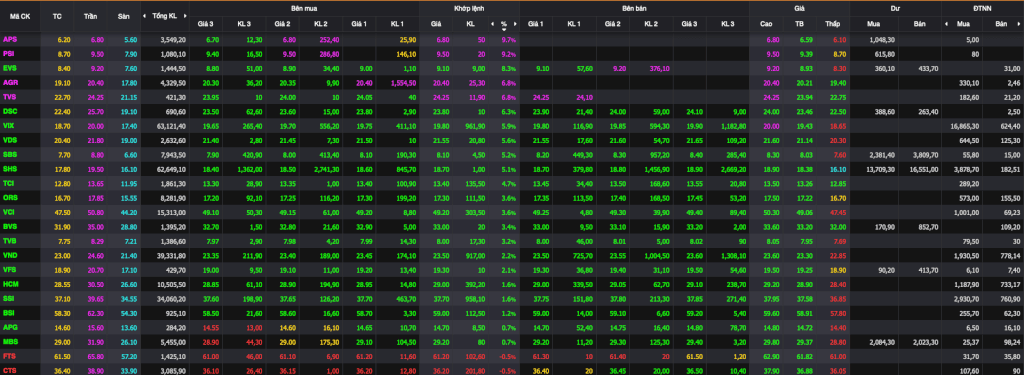
Task: Sort by the Sàn floor price header
Action: point(123,16)
